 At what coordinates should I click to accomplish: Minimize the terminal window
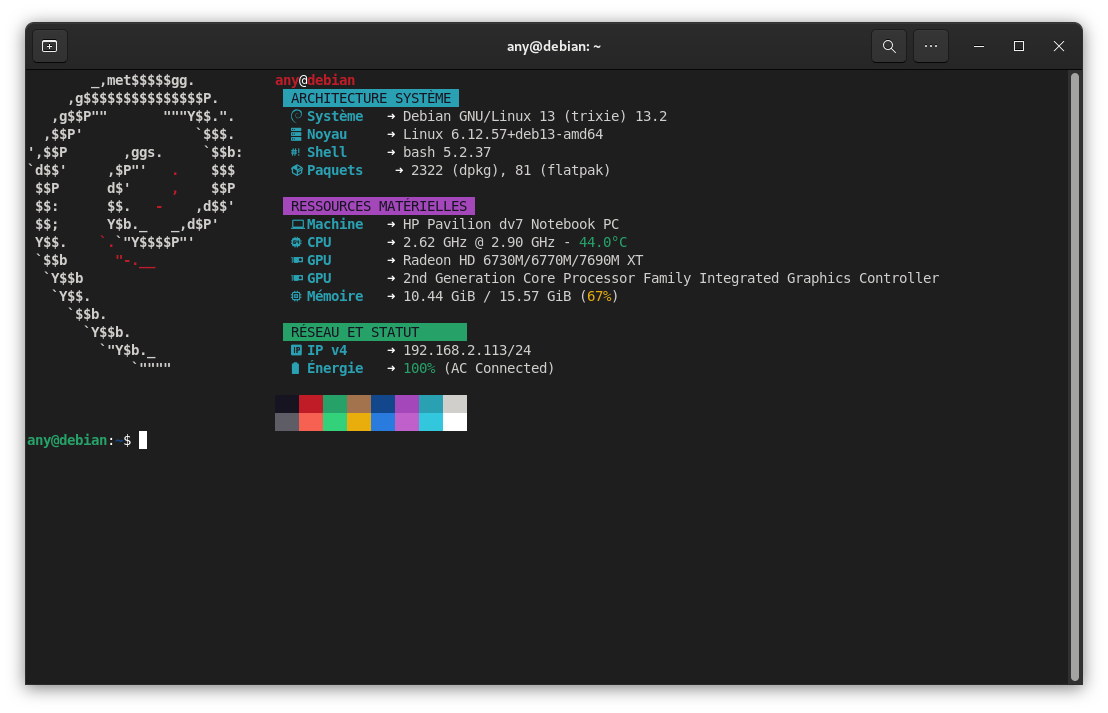coord(979,46)
